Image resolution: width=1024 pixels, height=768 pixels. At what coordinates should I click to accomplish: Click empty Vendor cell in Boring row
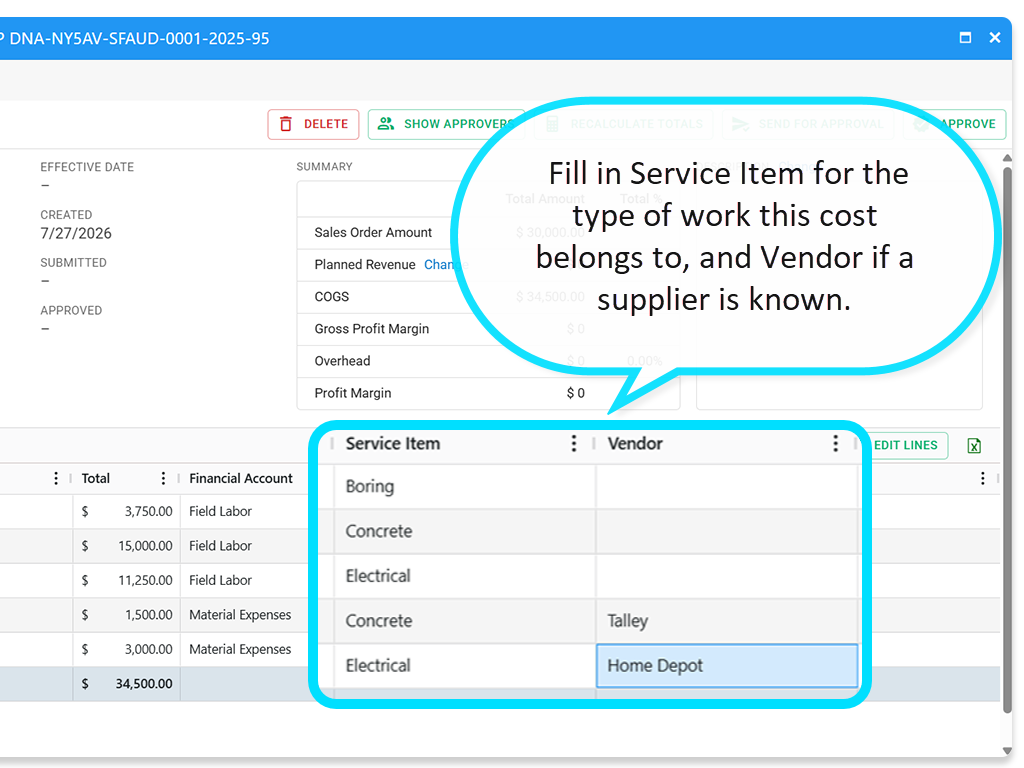tap(727, 487)
